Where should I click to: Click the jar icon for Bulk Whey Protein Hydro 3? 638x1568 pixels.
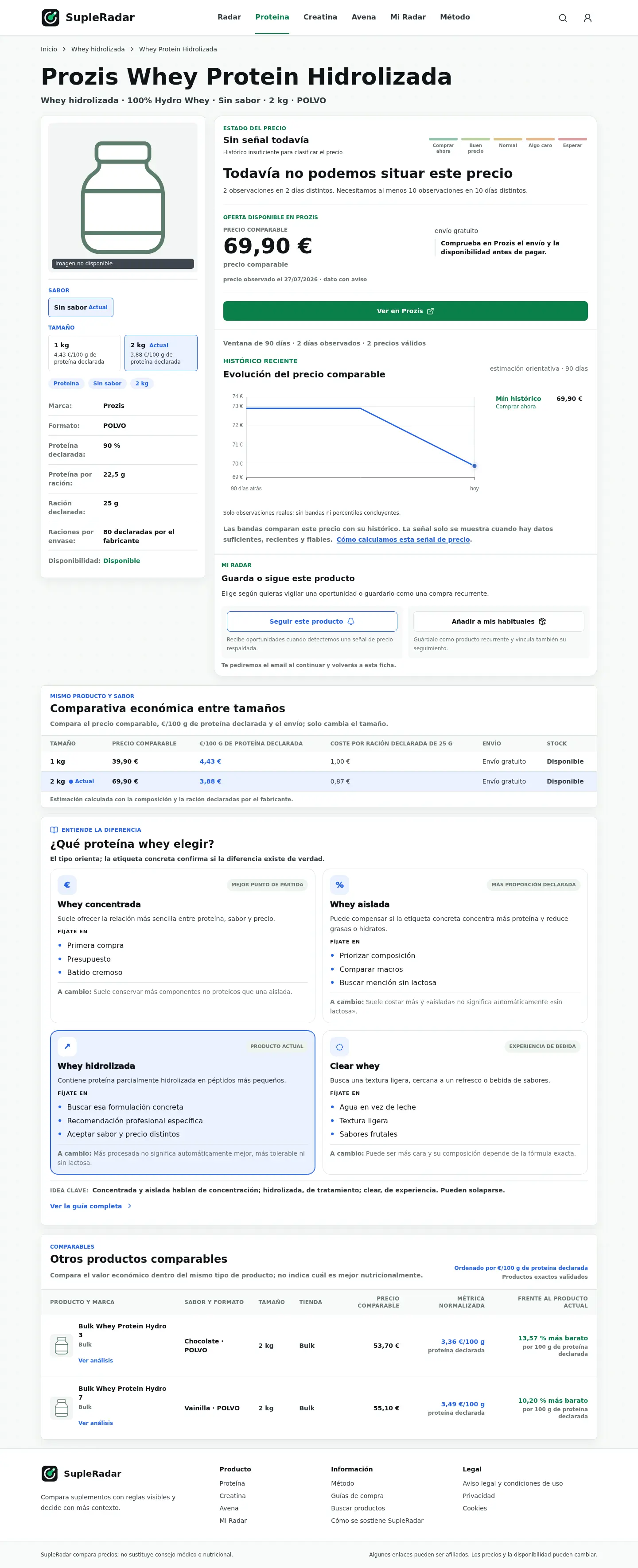pos(62,1345)
